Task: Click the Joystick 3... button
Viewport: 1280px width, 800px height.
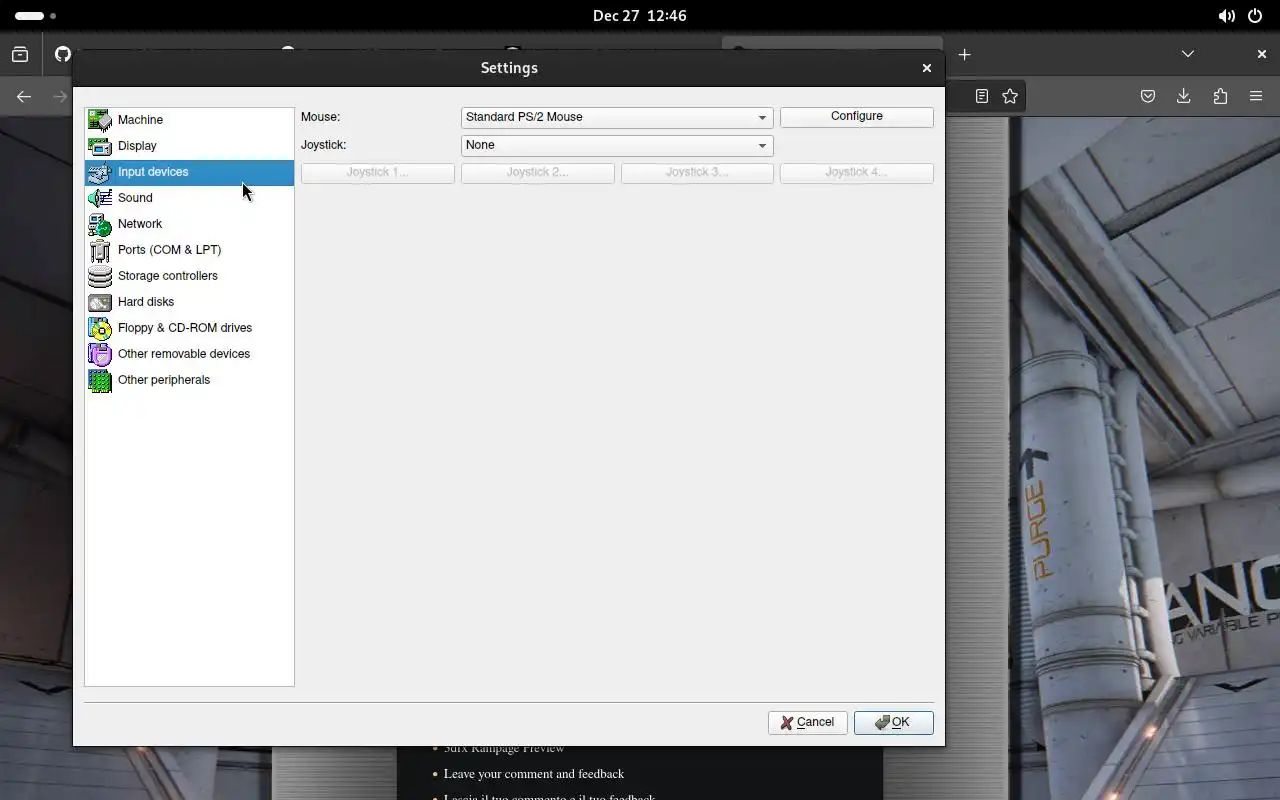Action: pyautogui.click(x=697, y=173)
